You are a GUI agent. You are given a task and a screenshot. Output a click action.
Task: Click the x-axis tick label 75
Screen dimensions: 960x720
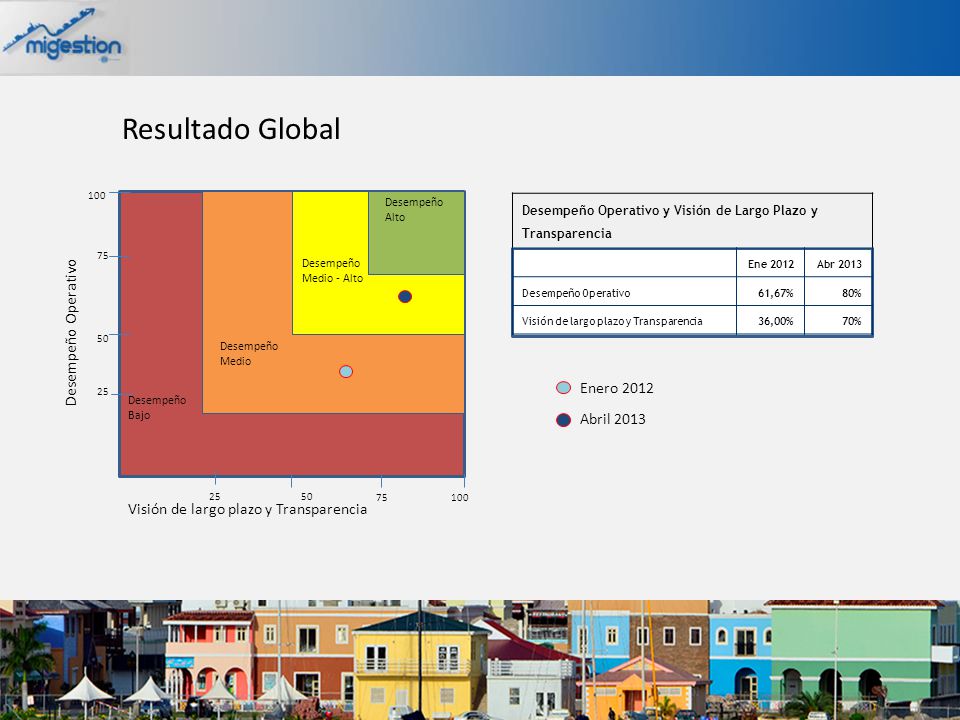coord(381,498)
